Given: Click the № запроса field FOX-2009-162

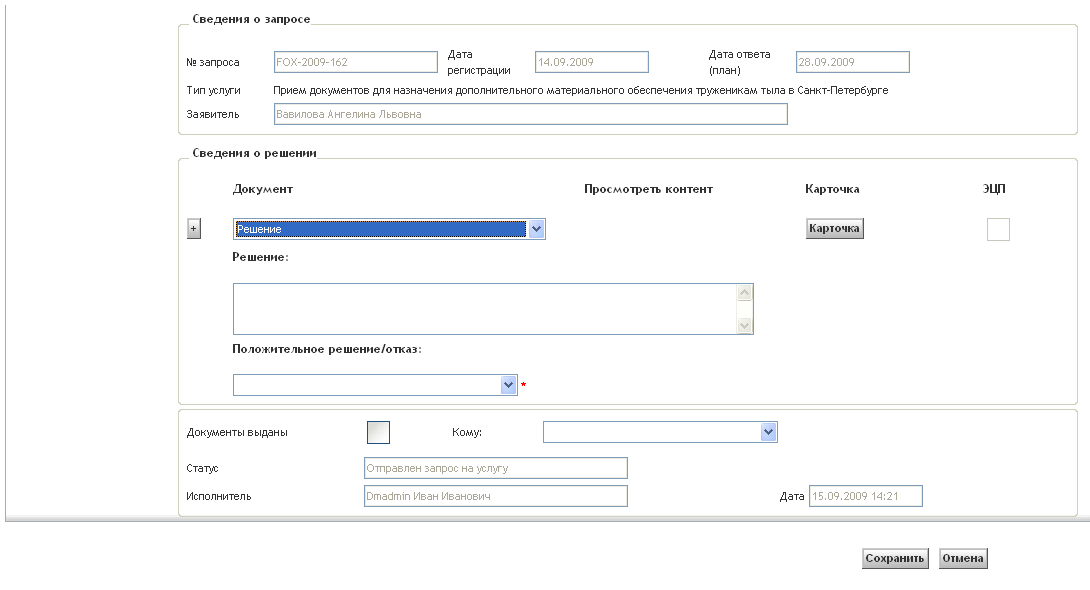Looking at the screenshot, I should pyautogui.click(x=356, y=62).
